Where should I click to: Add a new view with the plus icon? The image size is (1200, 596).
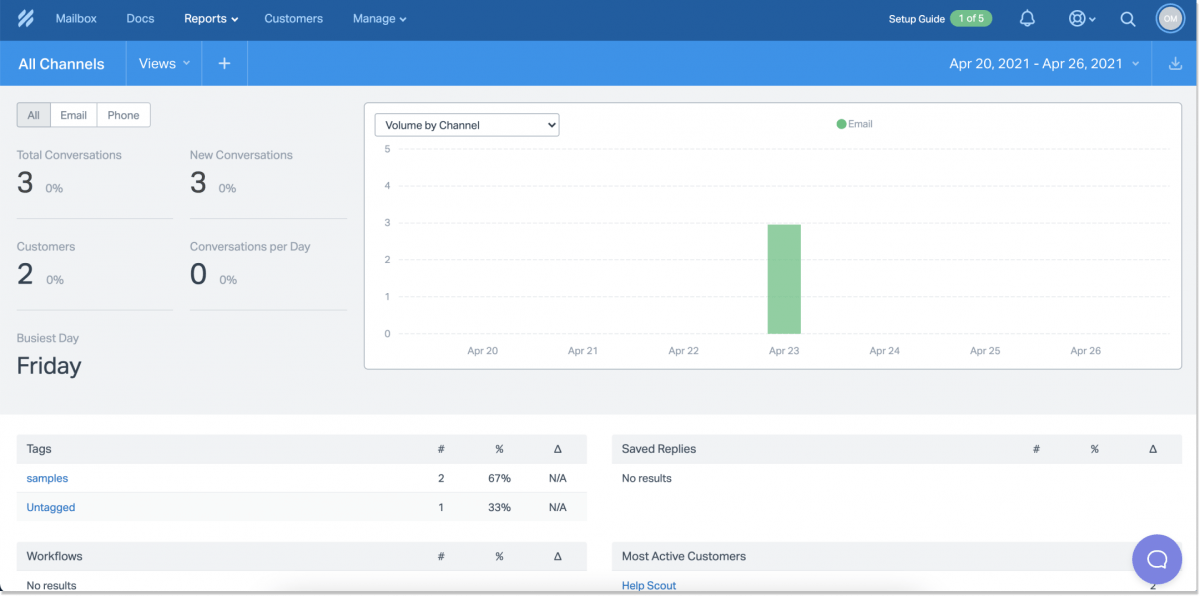[224, 63]
